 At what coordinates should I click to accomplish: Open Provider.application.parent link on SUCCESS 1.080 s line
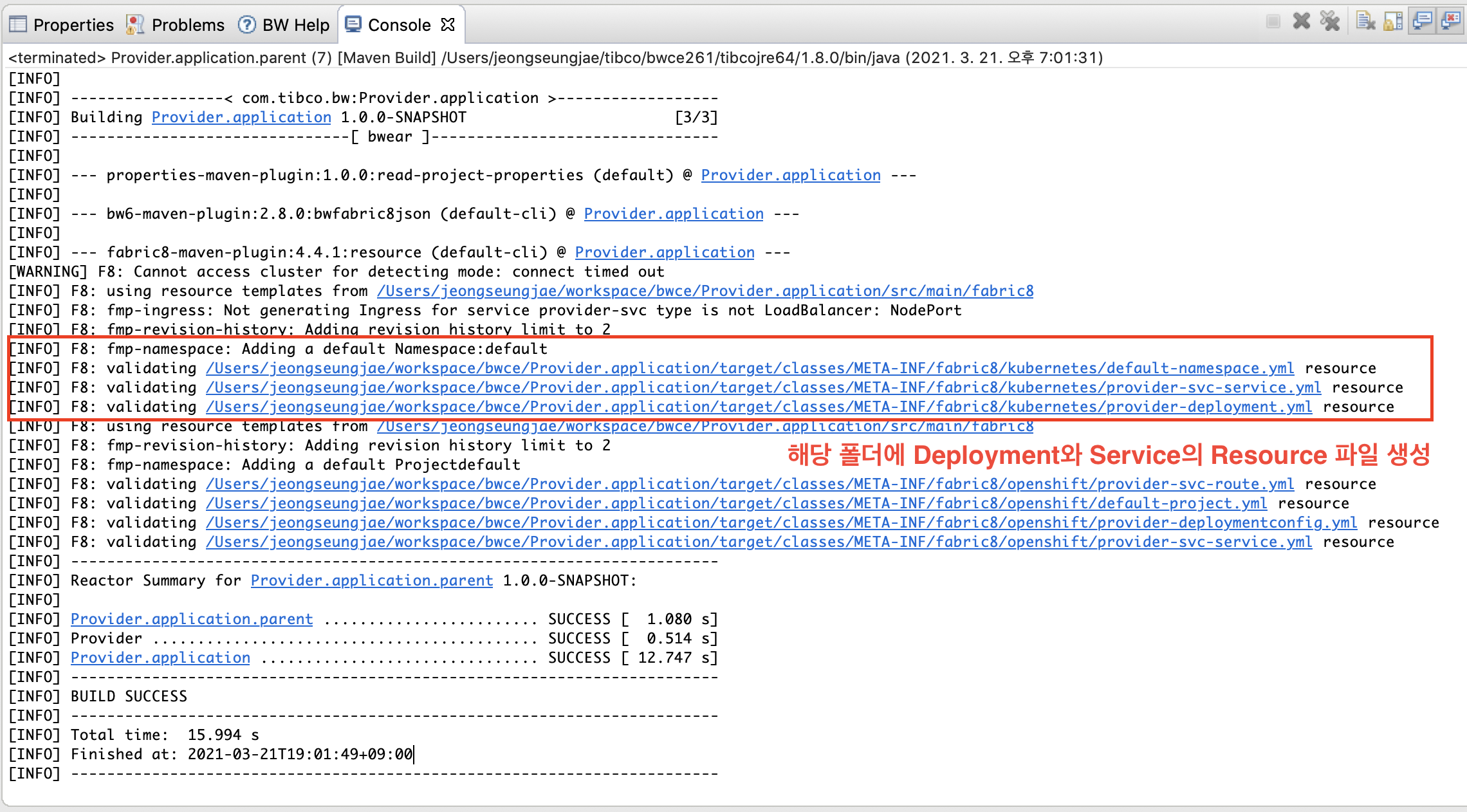tap(192, 619)
